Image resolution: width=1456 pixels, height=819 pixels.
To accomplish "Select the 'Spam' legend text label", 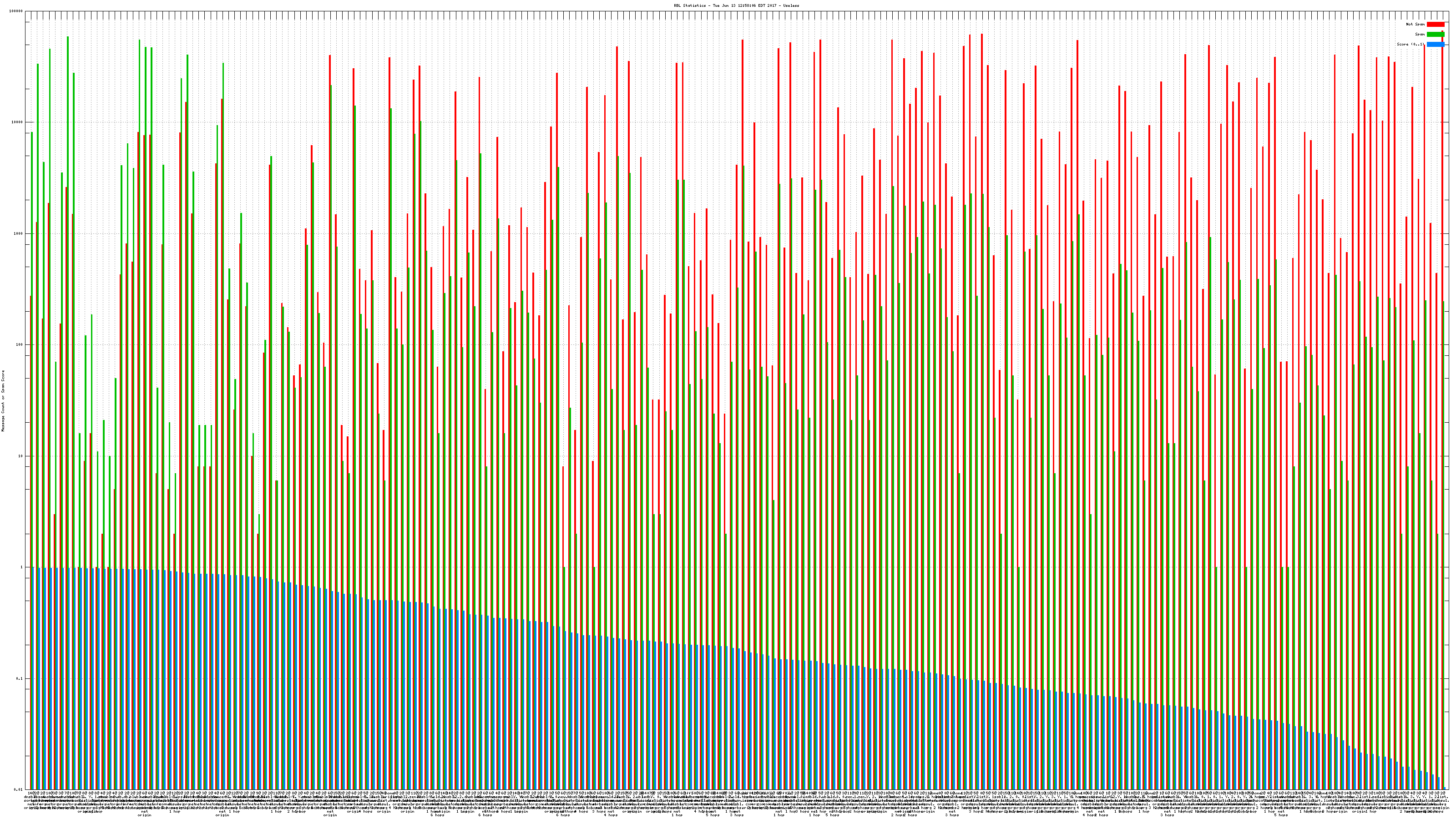I will pyautogui.click(x=1420, y=35).
